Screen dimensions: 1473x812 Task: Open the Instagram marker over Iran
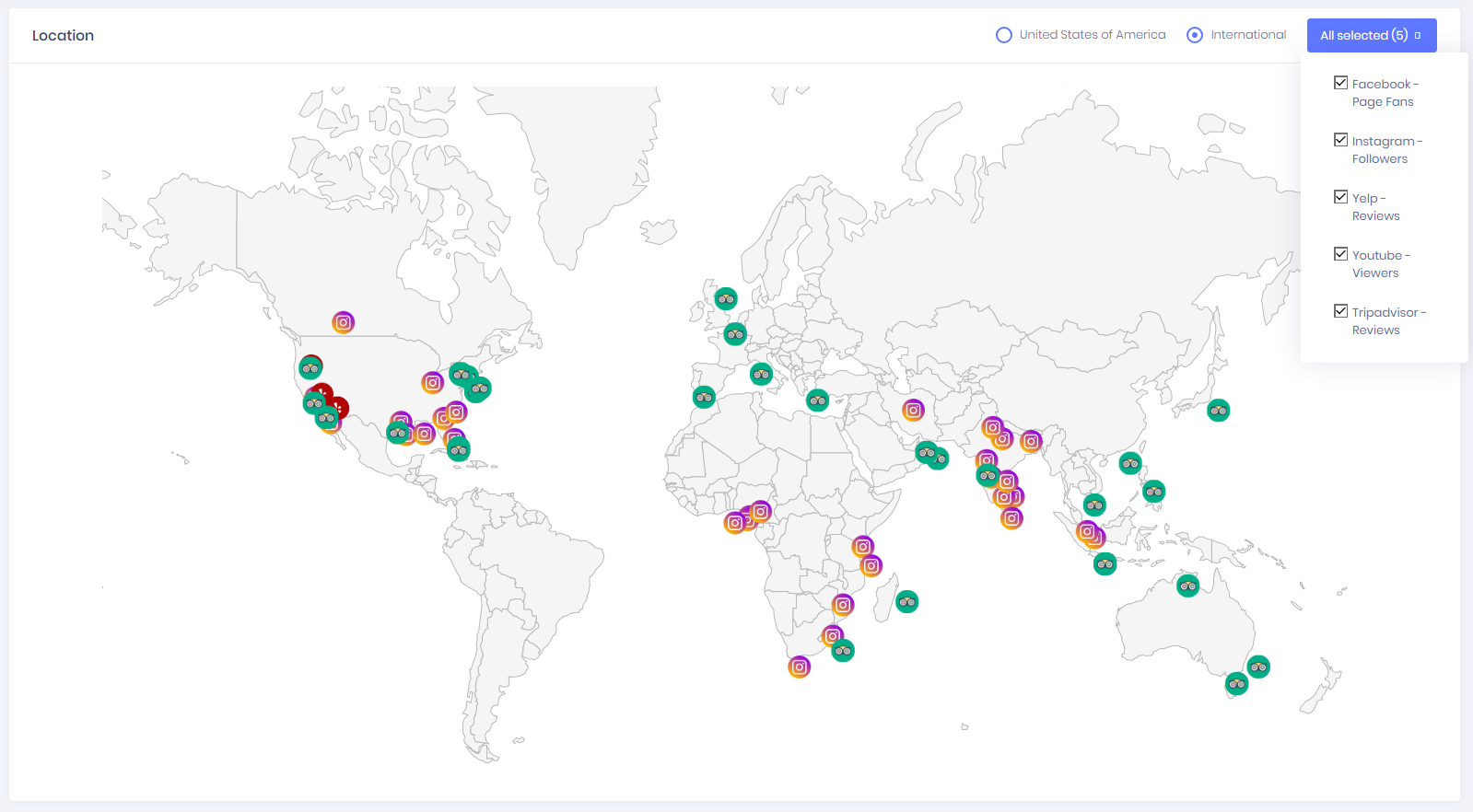pyautogui.click(x=913, y=410)
